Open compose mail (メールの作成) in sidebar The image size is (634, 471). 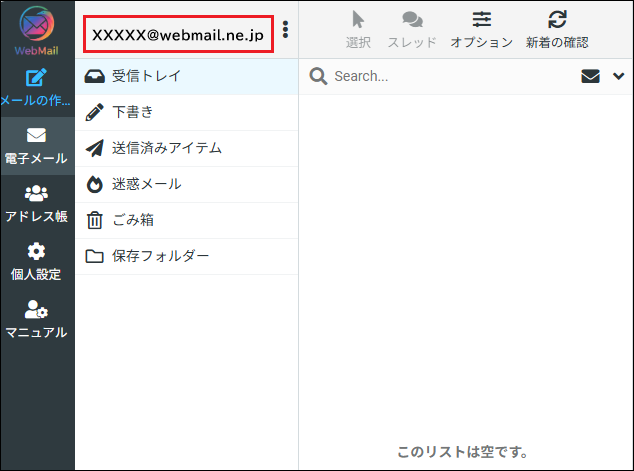(x=37, y=87)
